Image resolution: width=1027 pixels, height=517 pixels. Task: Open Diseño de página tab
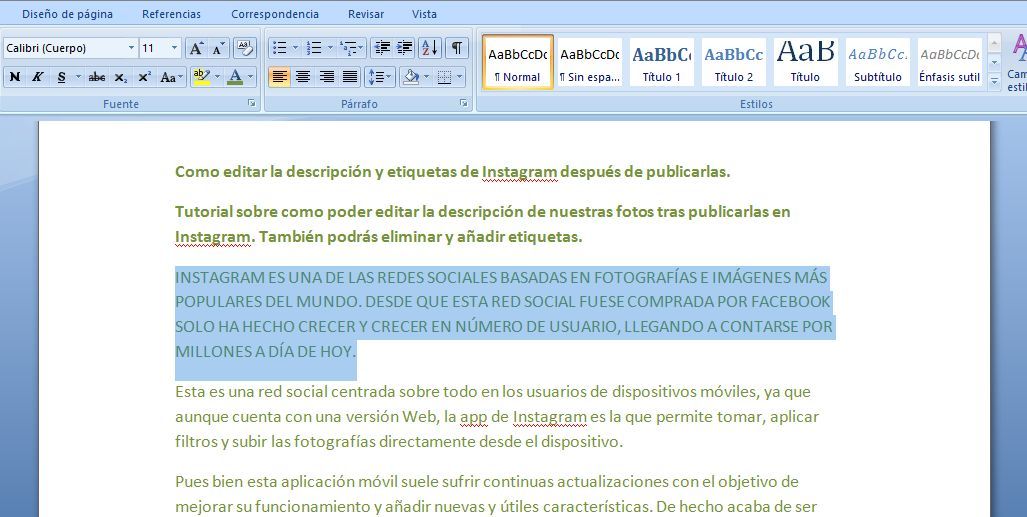point(67,14)
